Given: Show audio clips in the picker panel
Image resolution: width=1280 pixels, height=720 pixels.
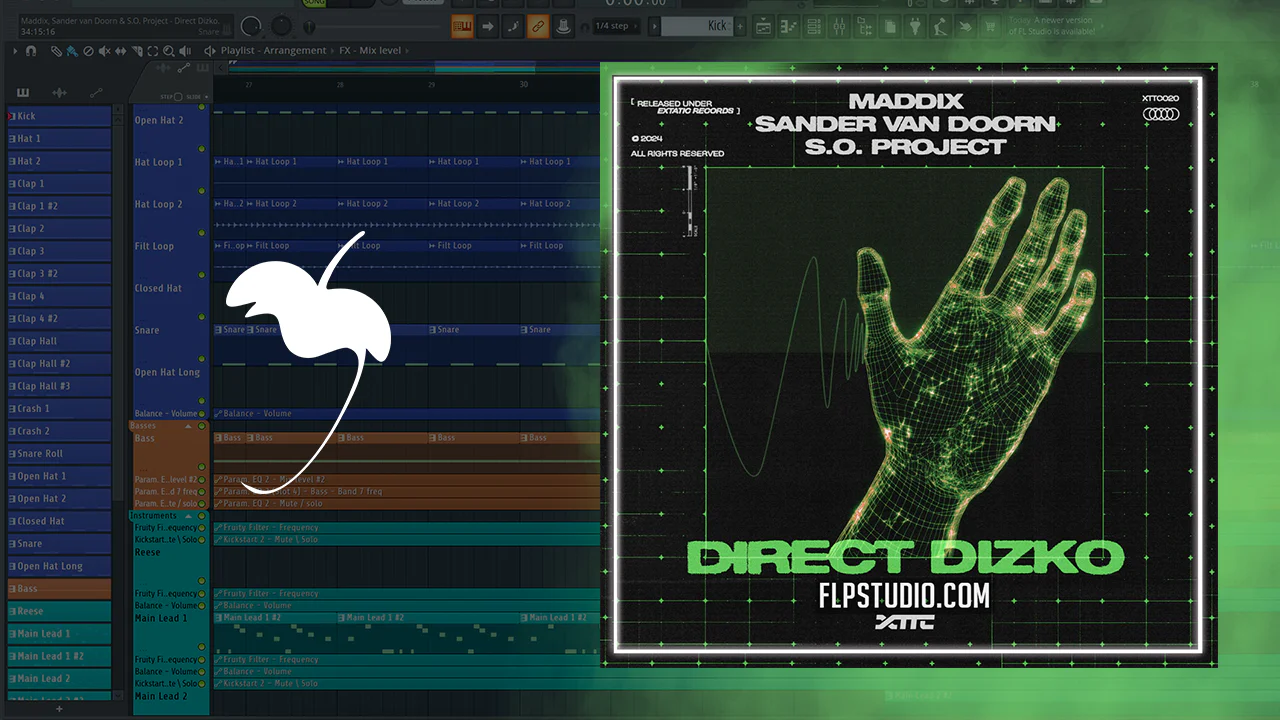Looking at the screenshot, I should (59, 93).
